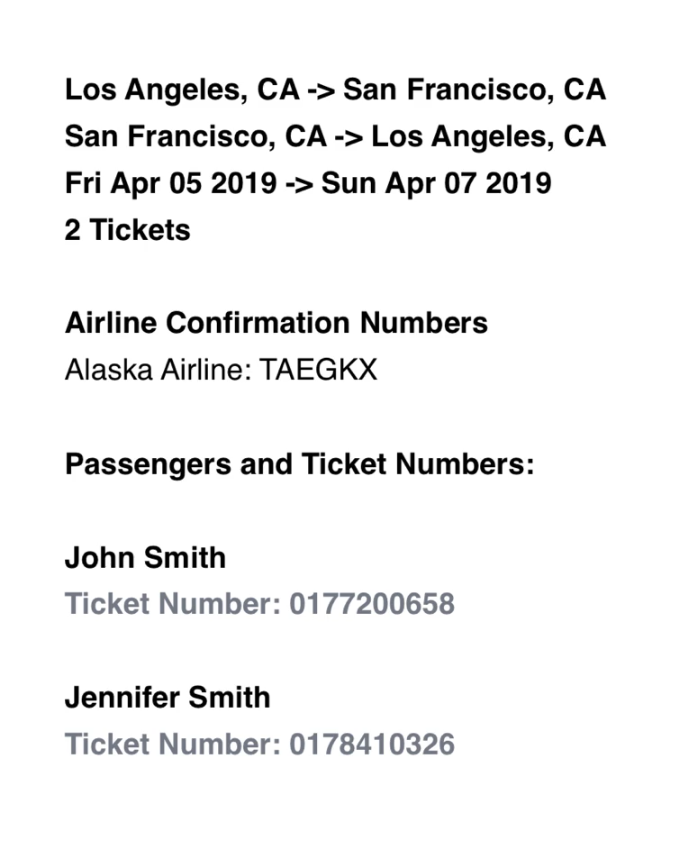Click the Airline Confirmation Numbers heading
The width and height of the screenshot is (678, 846).
(x=276, y=323)
